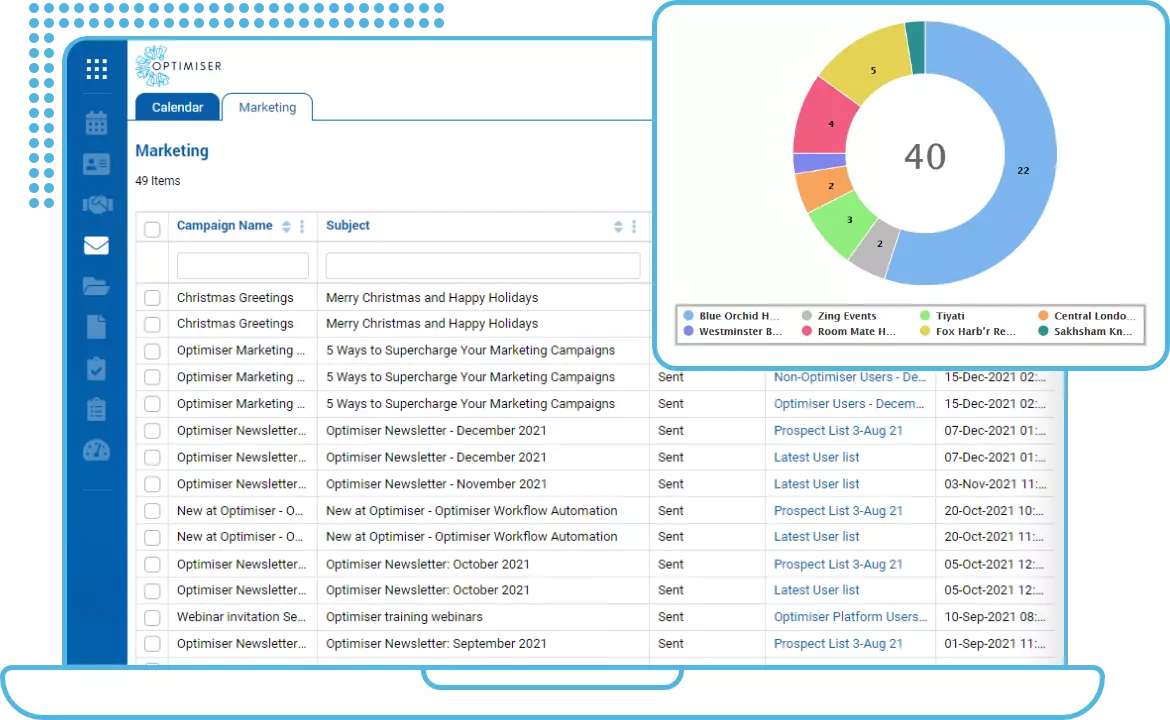This screenshot has width=1170, height=720.
Task: Open Prospect List link in September 2021 newsletter row
Action: (838, 643)
